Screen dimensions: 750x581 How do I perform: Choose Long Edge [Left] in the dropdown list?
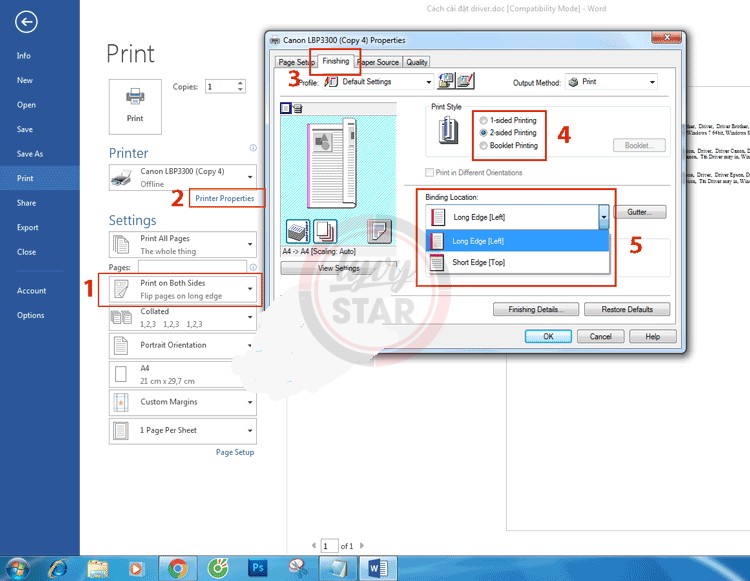point(517,241)
